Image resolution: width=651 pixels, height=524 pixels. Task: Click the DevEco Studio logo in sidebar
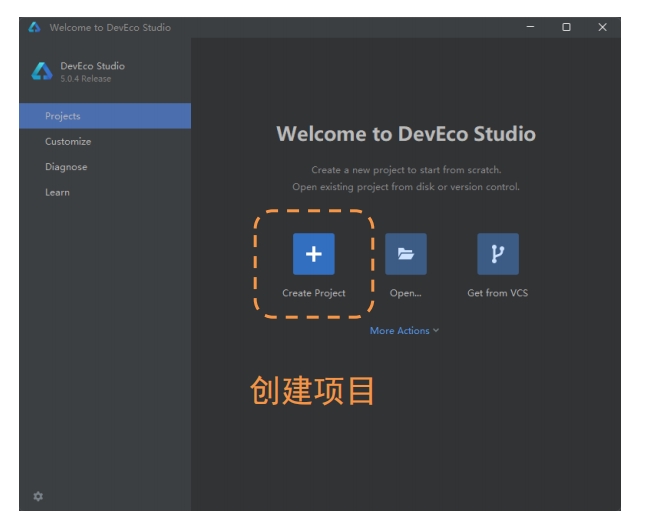pos(41,71)
